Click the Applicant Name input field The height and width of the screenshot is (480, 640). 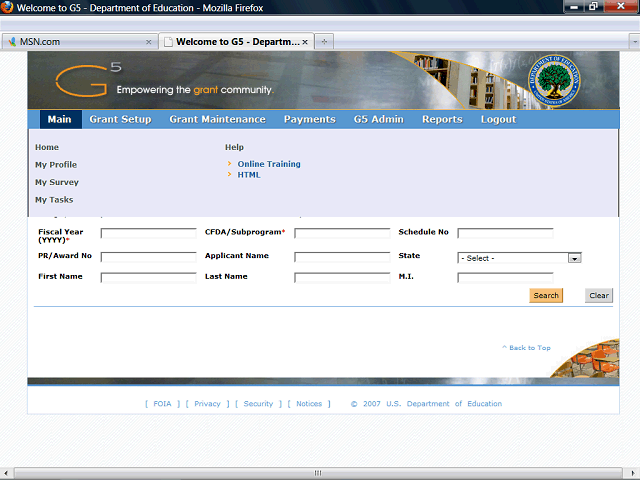342,257
